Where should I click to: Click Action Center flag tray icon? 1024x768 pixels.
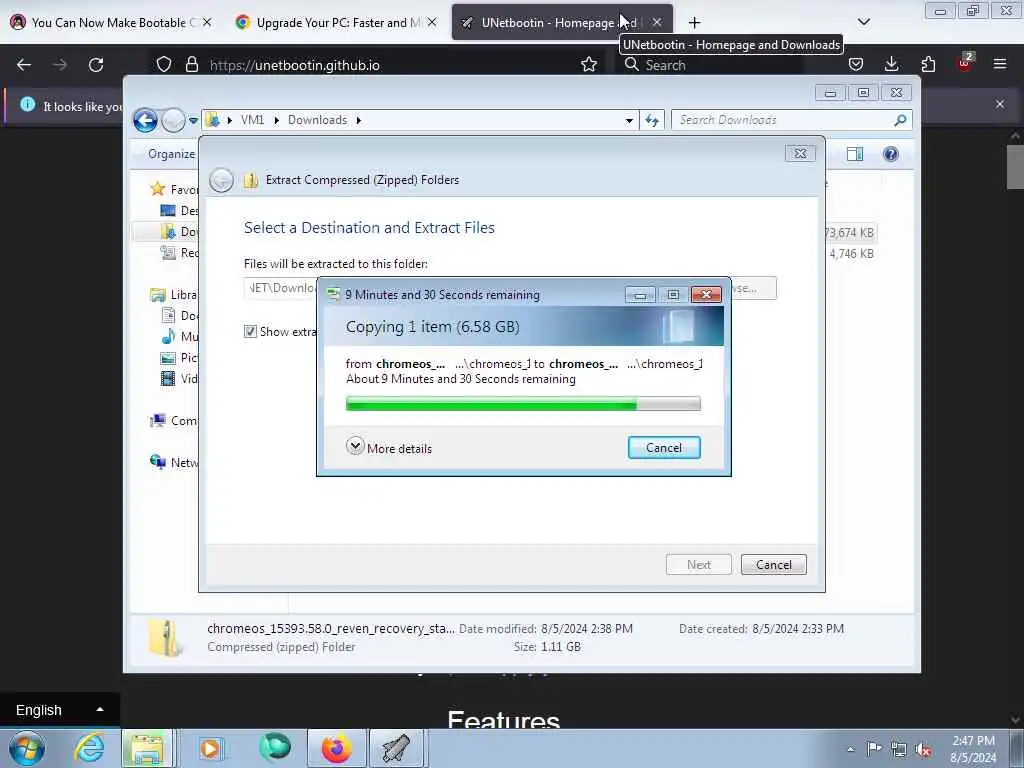[x=874, y=749]
